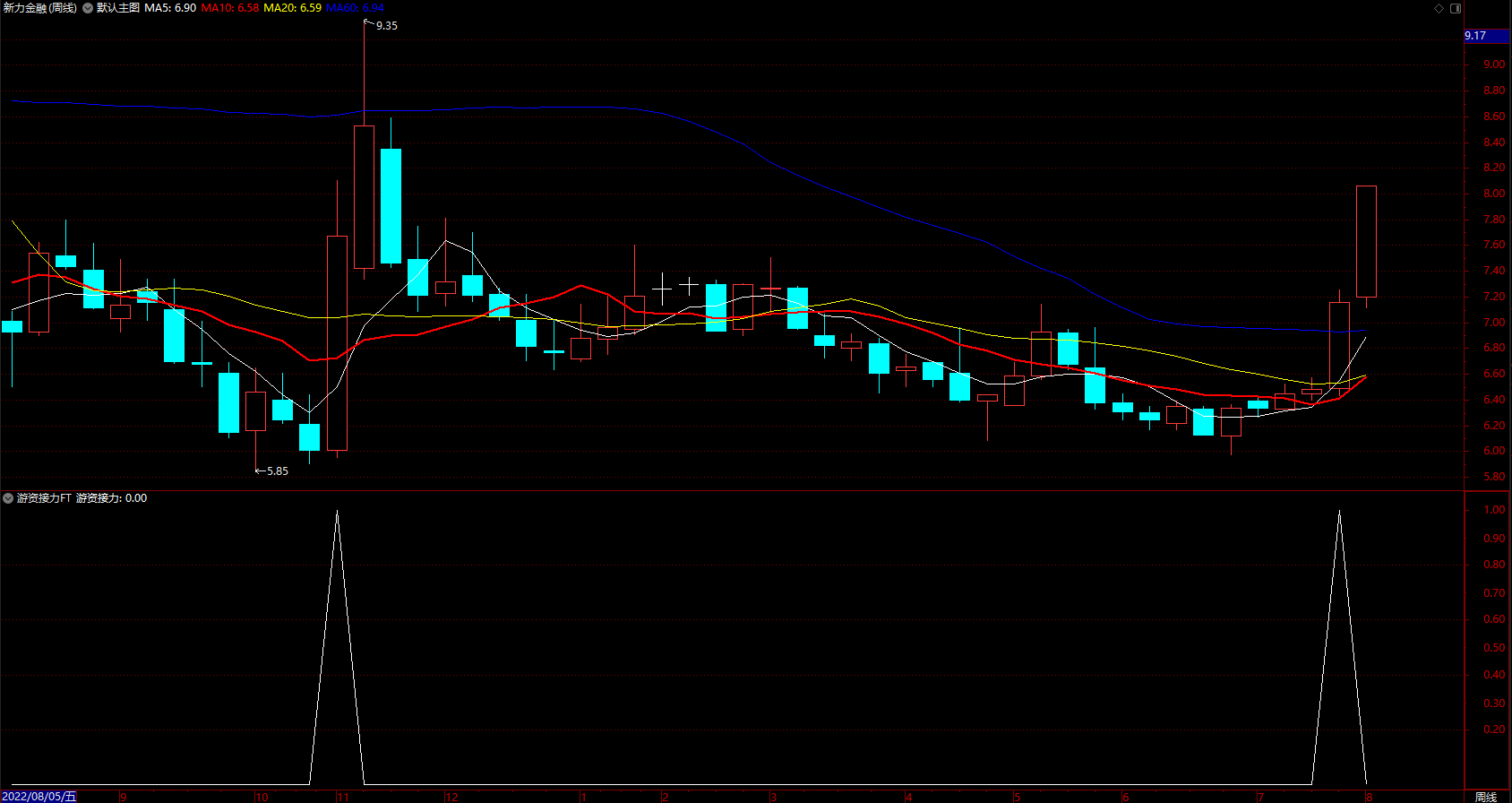Viewport: 1512px width, 803px height.
Task: Click the 7.00 price axis label
Action: pos(1494,323)
